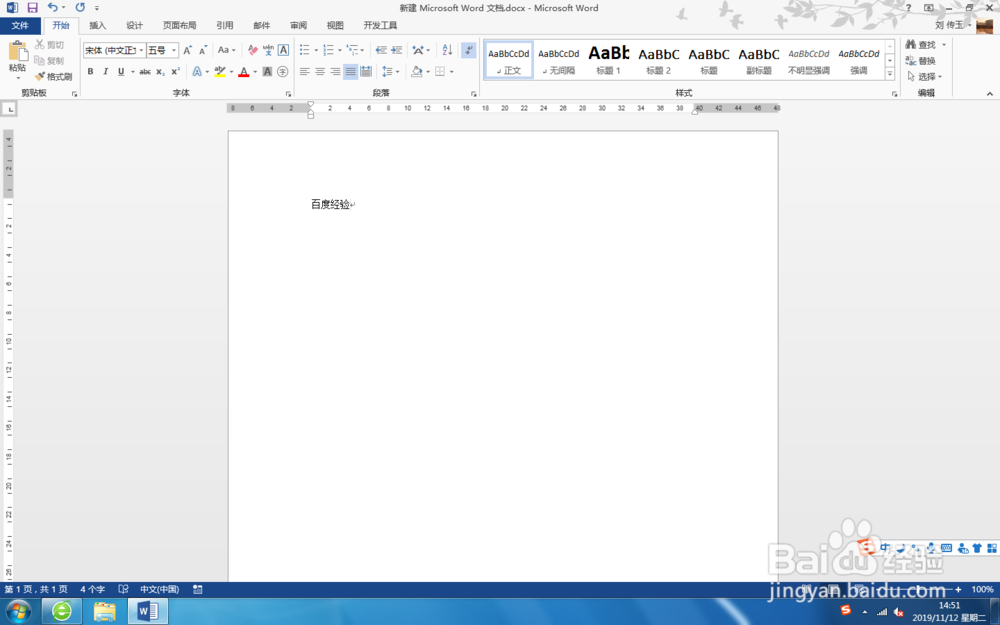The height and width of the screenshot is (625, 1000).
Task: Click the Distributed alignment icon
Action: pyautogui.click(x=366, y=71)
